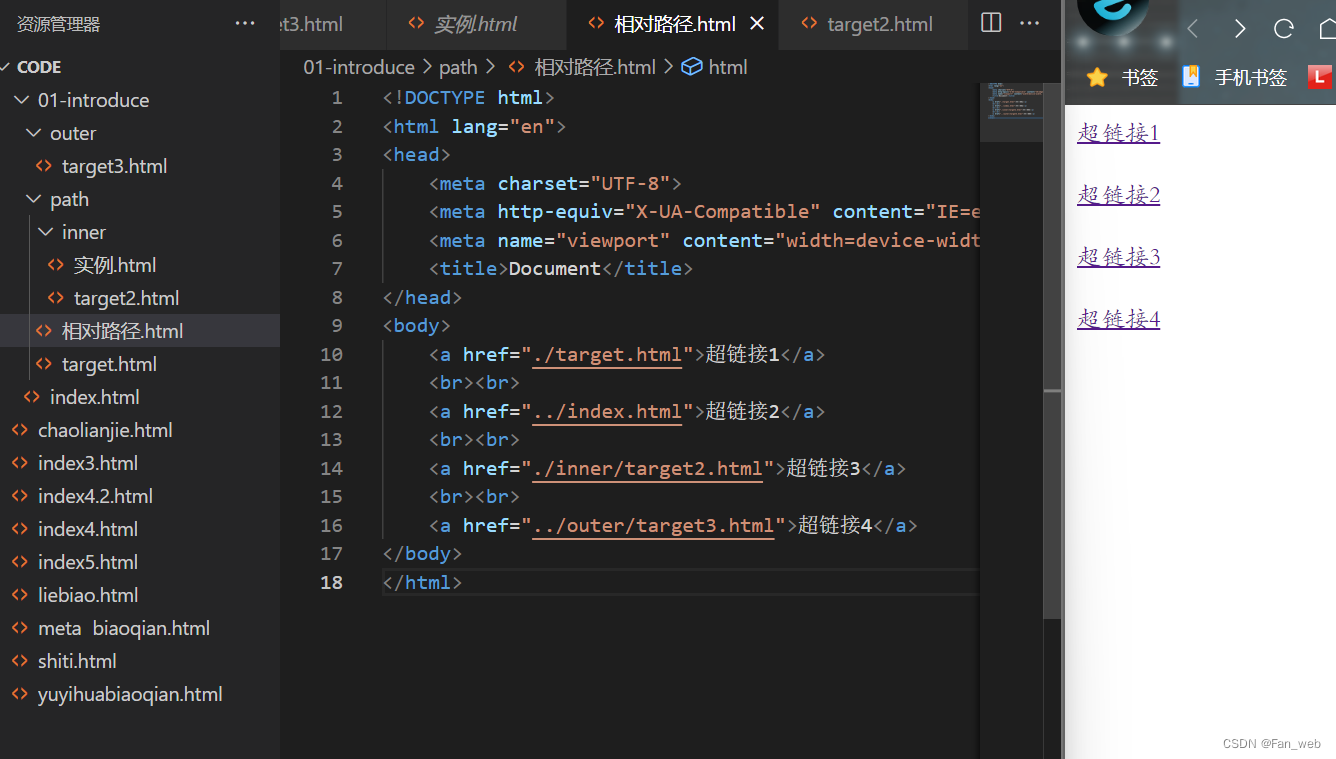
Task: Collapse the CODE workspace section
Action: [x=39, y=67]
